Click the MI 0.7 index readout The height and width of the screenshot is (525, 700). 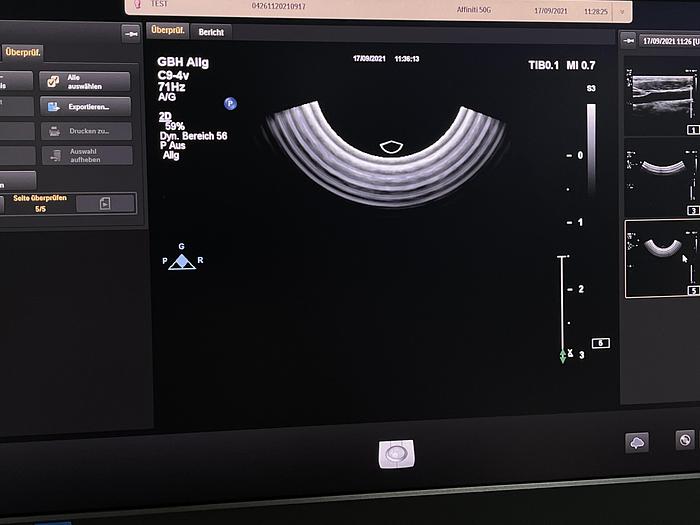pos(581,66)
